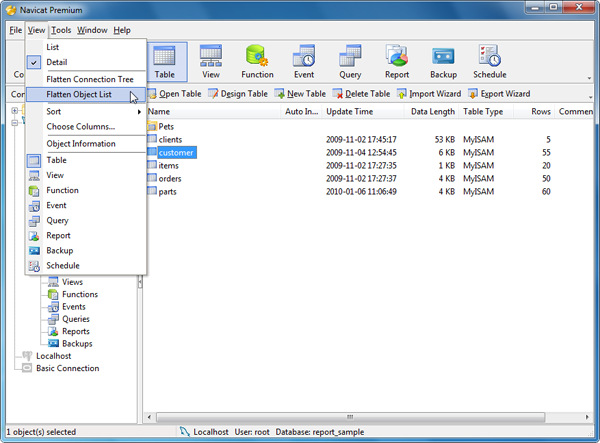Select Flatten Connection Tree option
This screenshot has height=443, width=600.
(x=86, y=79)
